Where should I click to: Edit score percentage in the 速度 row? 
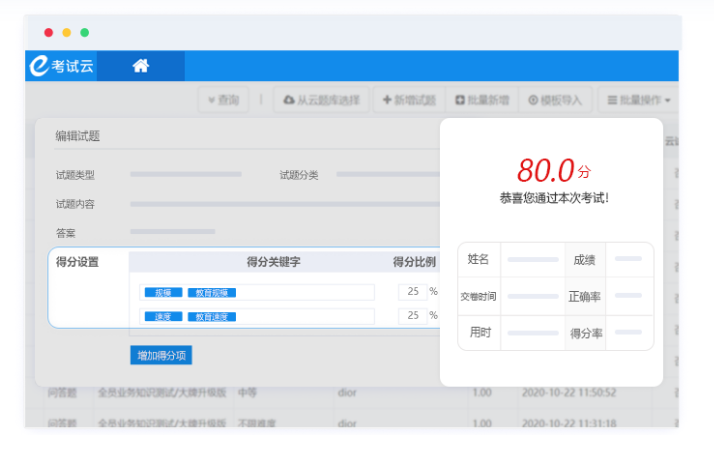412,316
